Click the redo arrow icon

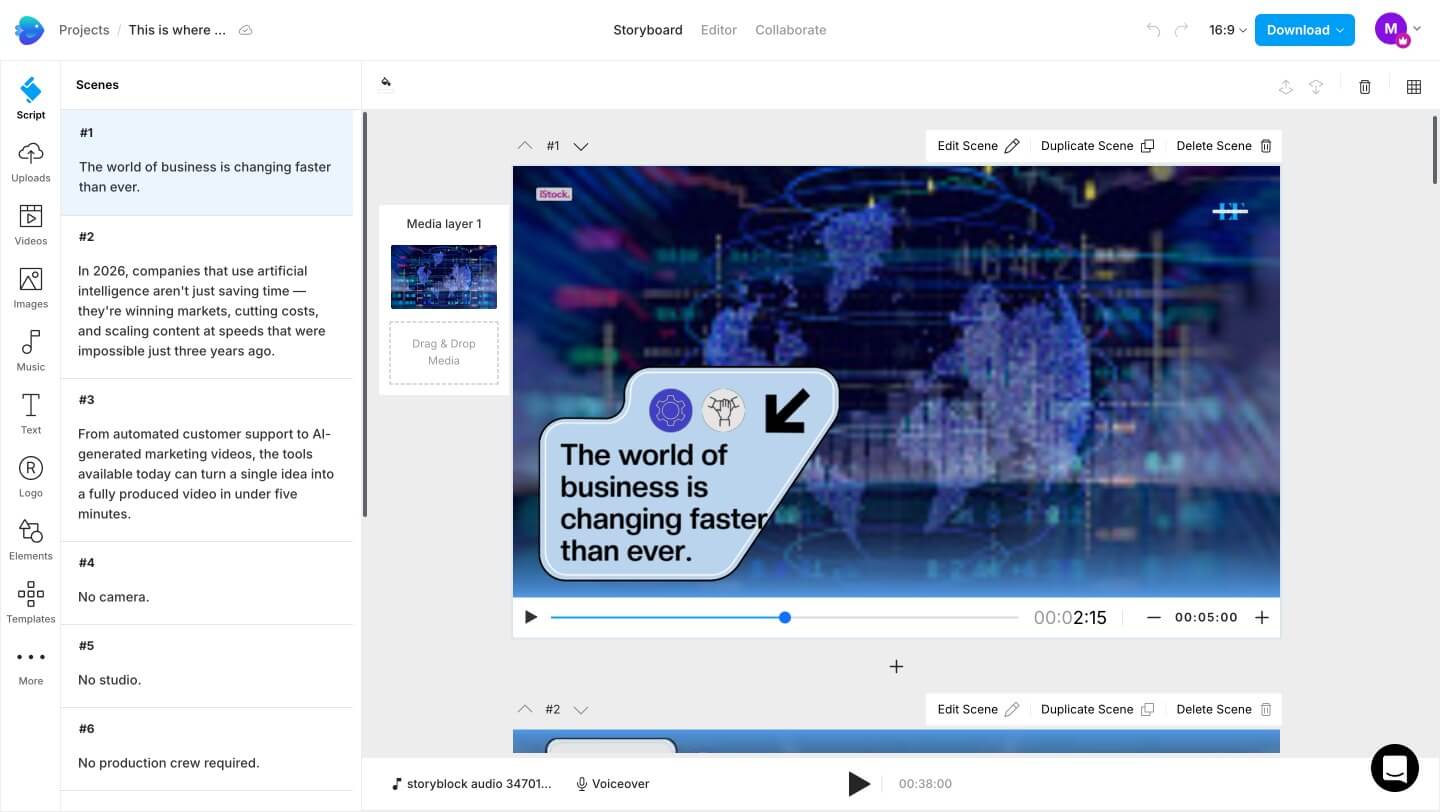pyautogui.click(x=1181, y=30)
